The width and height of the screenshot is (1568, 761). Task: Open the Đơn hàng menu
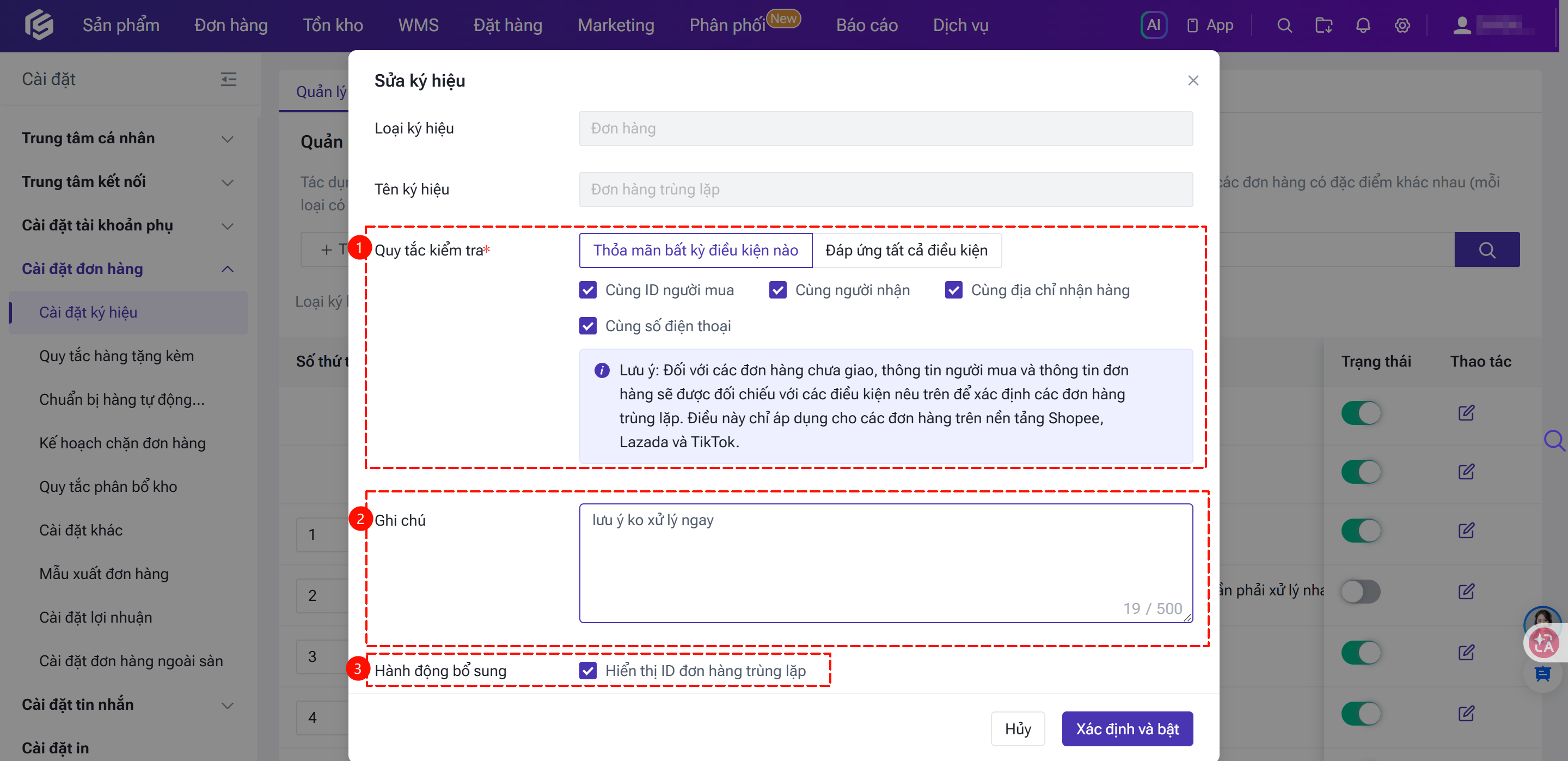click(x=231, y=25)
